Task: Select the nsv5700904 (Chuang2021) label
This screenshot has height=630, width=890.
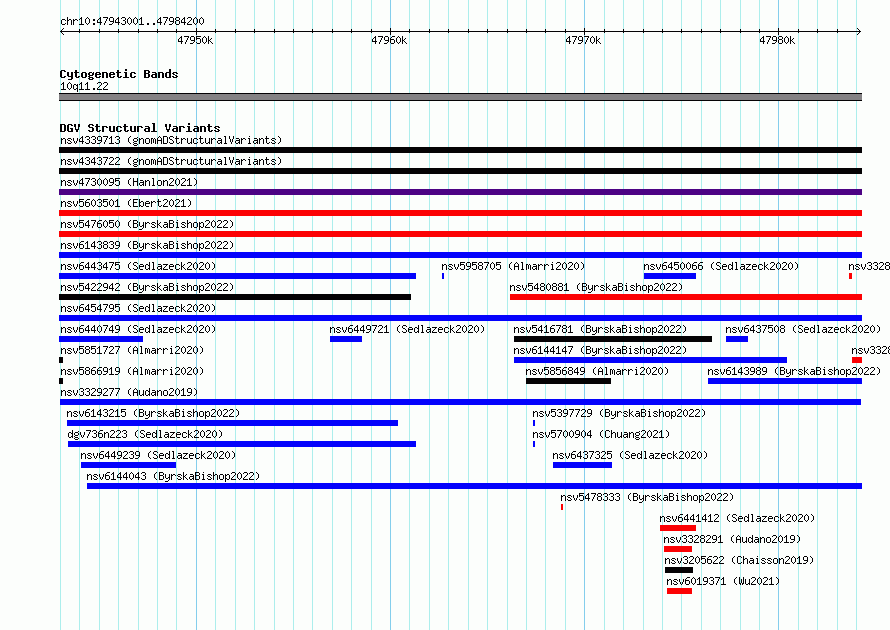Action: (x=601, y=434)
